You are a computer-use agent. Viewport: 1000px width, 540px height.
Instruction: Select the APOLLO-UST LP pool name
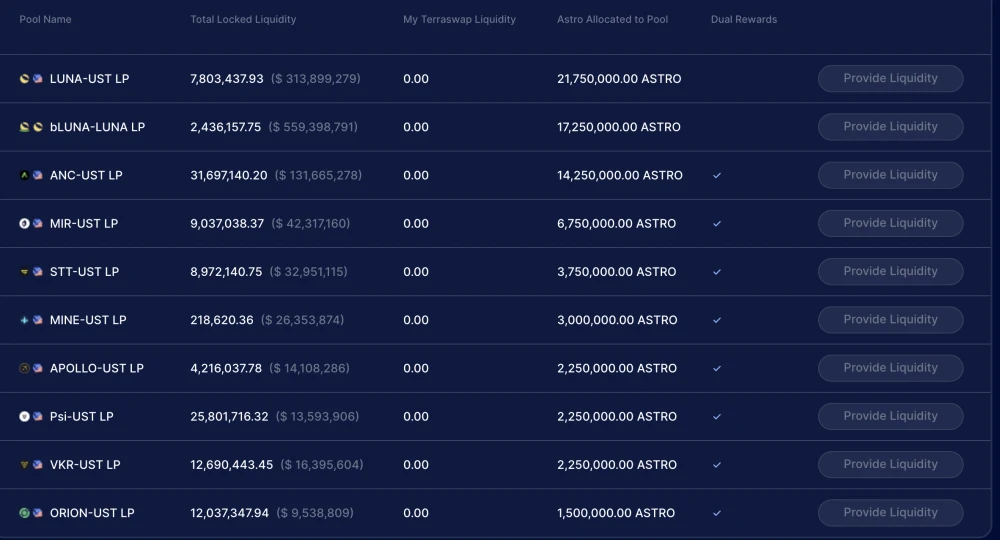click(x=97, y=369)
